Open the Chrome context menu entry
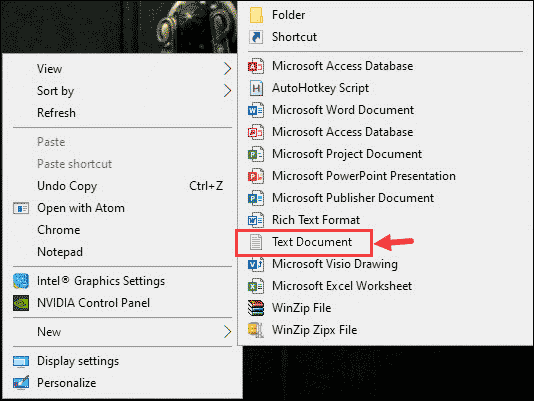Image resolution: width=534 pixels, height=401 pixels. point(59,230)
